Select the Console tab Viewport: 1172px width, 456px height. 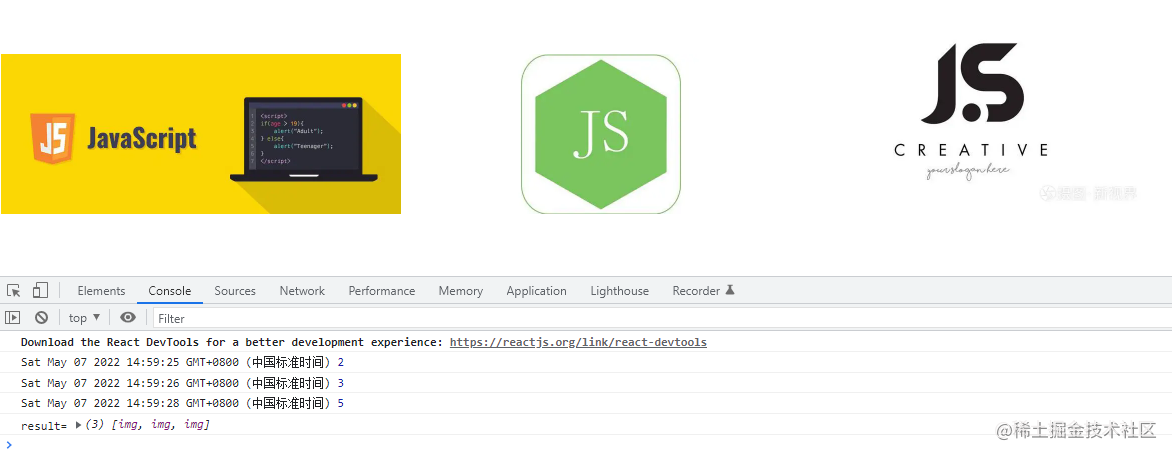(170, 291)
